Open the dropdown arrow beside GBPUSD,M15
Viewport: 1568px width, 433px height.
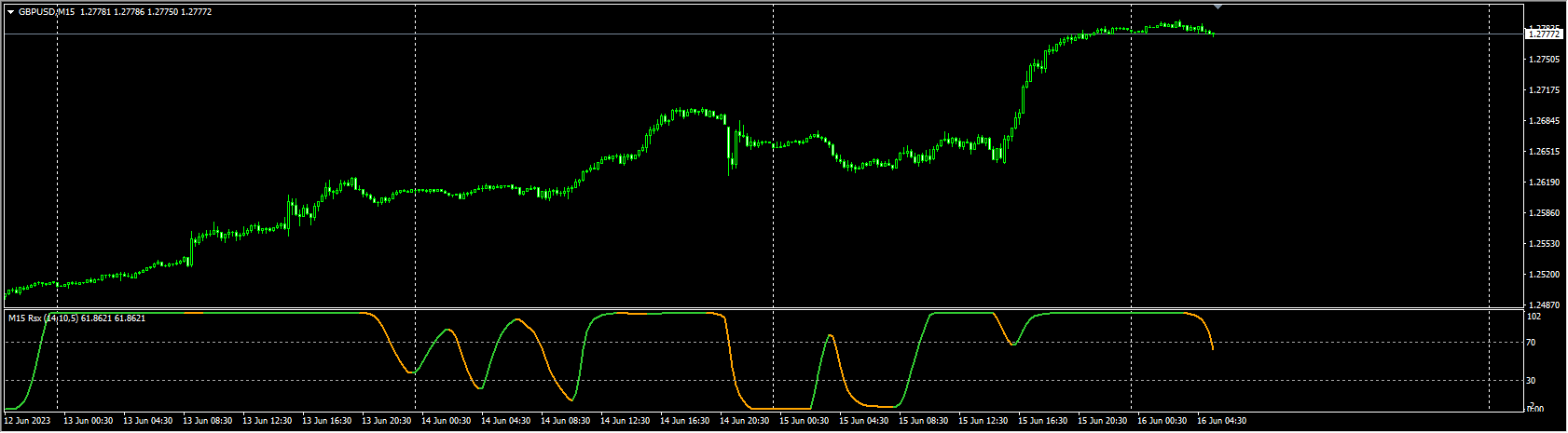[x=10, y=12]
